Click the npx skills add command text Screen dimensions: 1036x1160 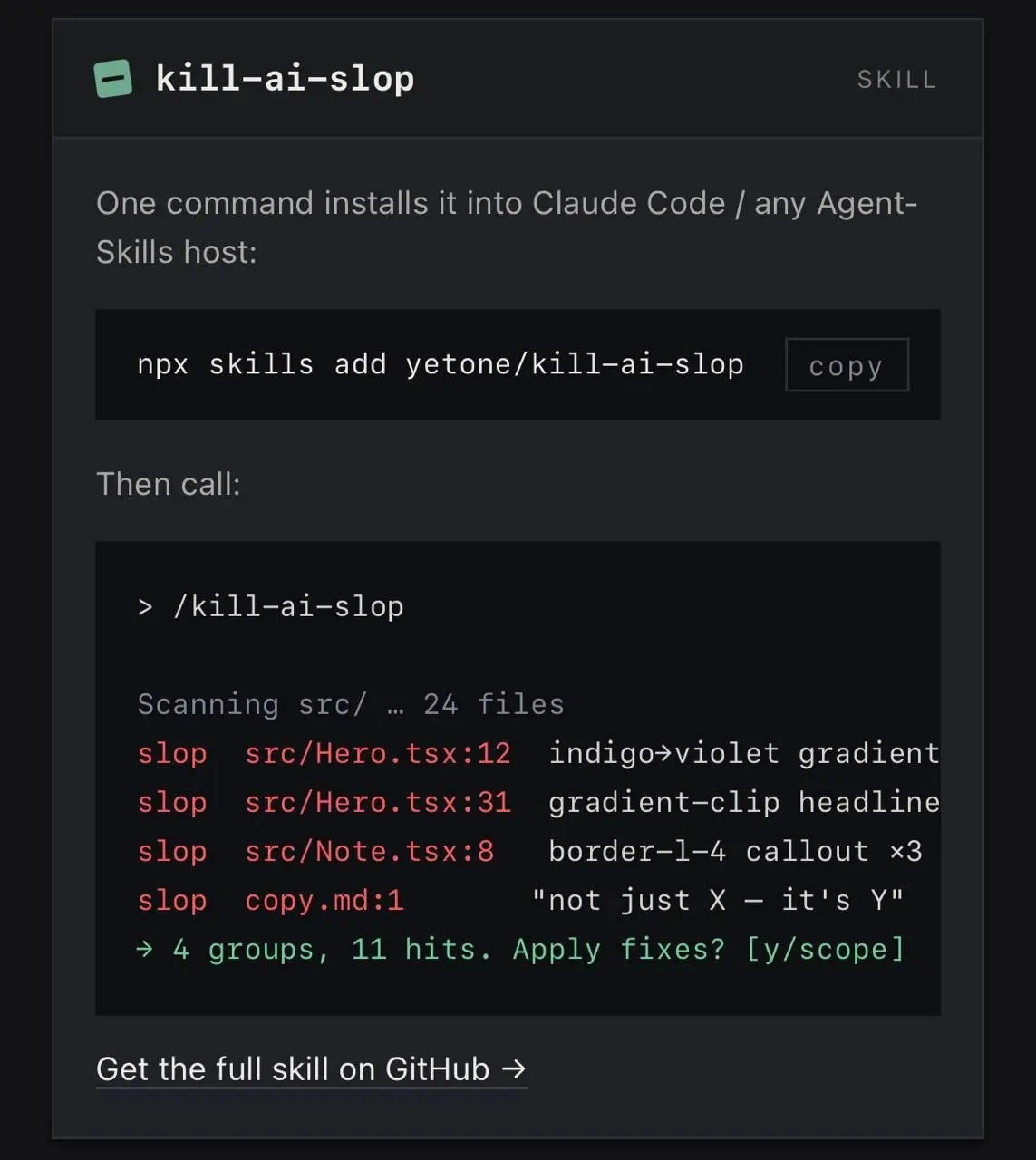click(x=441, y=364)
